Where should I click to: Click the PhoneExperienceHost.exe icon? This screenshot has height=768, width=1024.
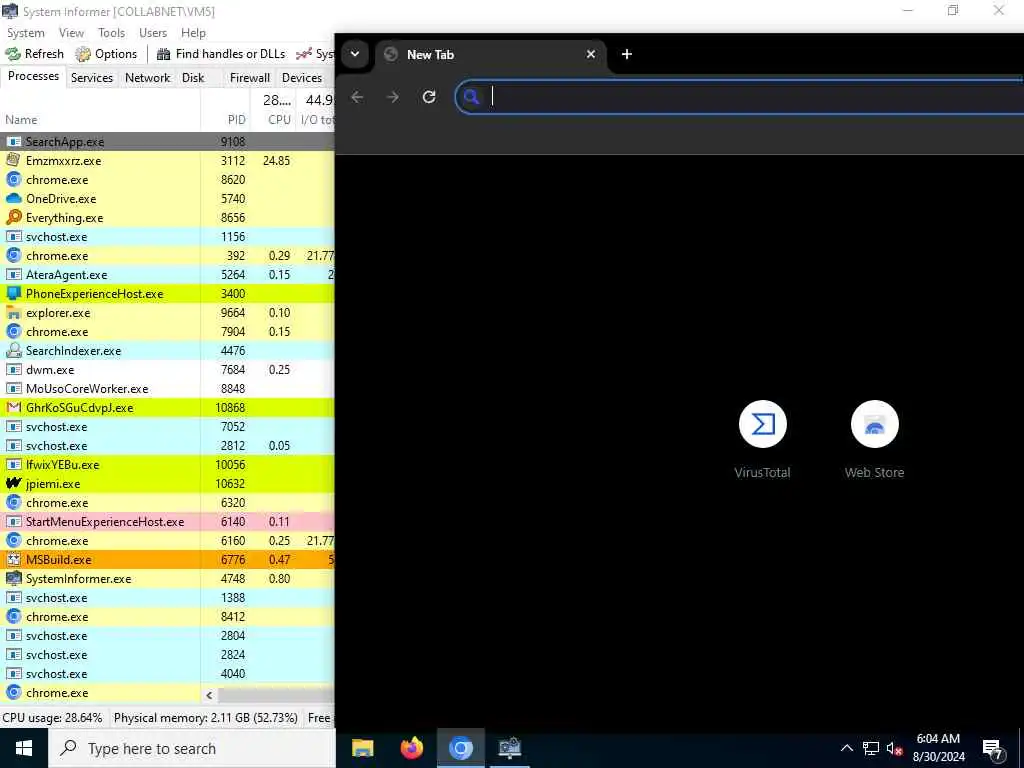pos(13,293)
